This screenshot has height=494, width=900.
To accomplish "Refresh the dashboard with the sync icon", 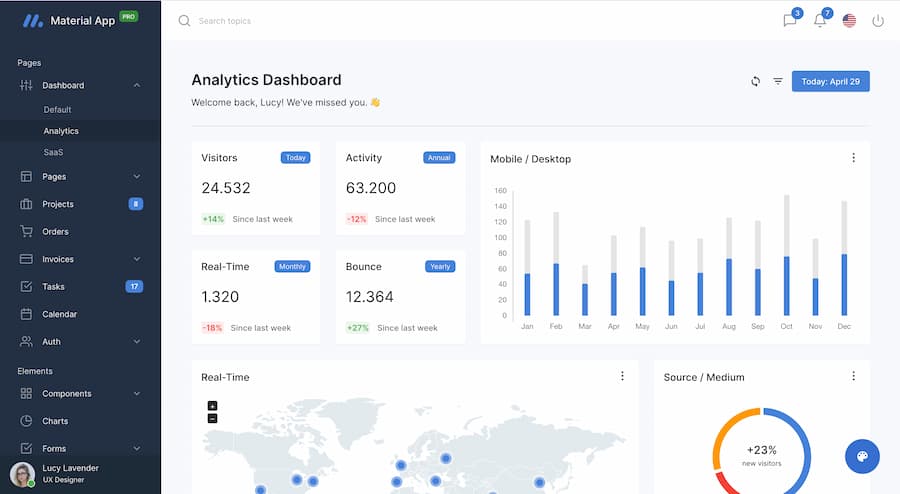I will tap(756, 81).
